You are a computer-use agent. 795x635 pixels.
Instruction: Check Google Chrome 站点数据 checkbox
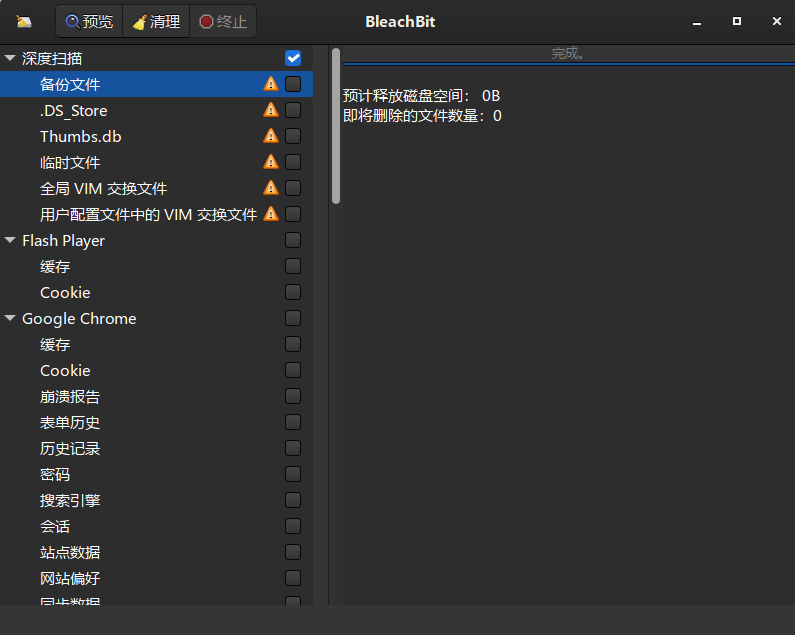coord(293,552)
